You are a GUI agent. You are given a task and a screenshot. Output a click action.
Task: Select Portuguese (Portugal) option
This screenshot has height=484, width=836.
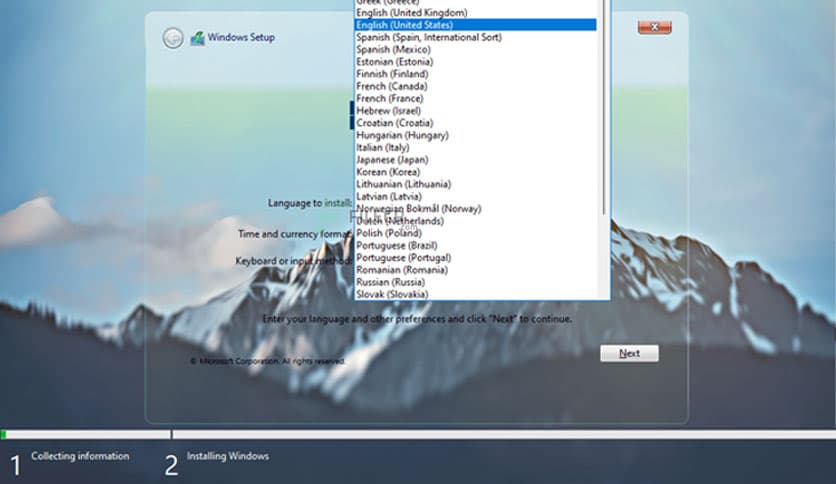pos(476,257)
